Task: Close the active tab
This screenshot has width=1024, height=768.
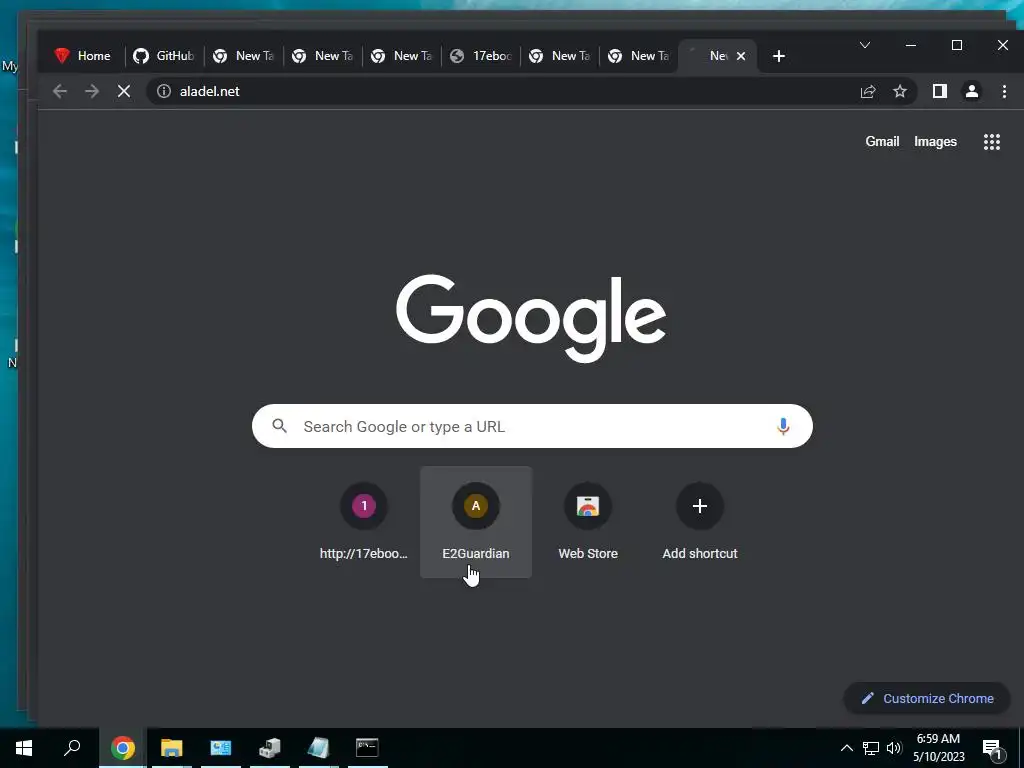Action: (x=741, y=56)
